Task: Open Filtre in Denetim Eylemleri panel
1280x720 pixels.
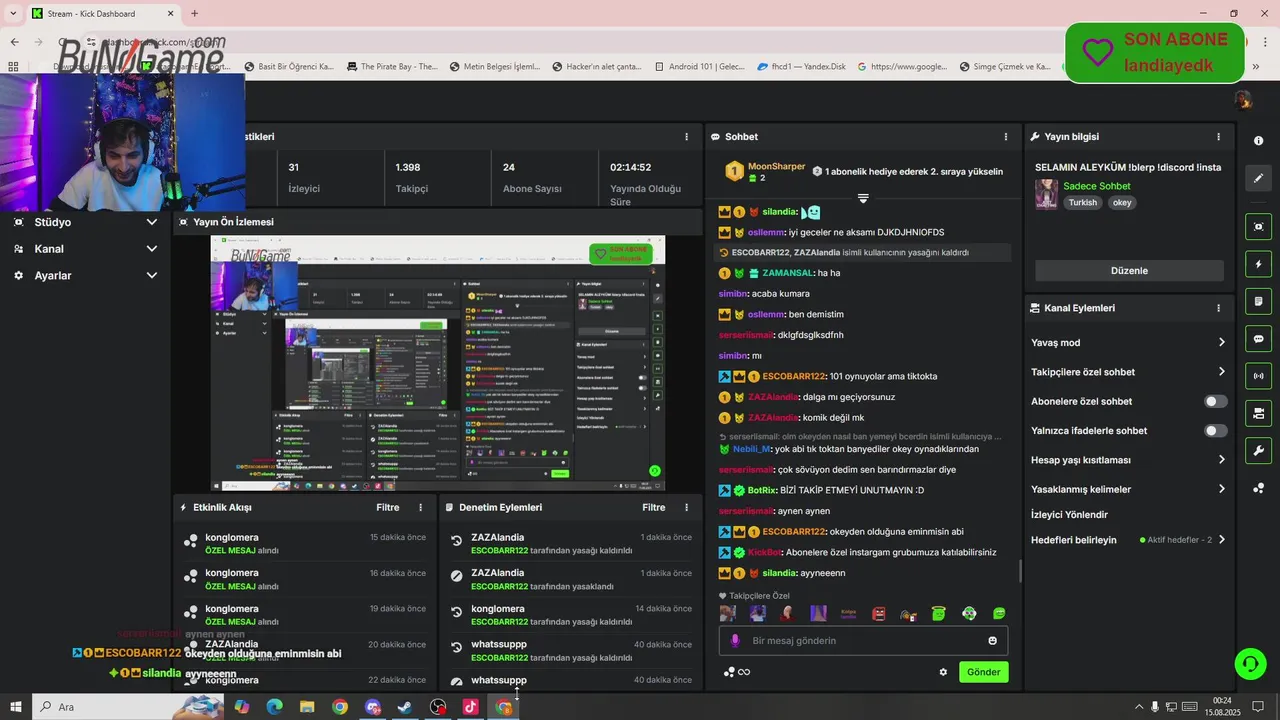Action: (x=654, y=508)
